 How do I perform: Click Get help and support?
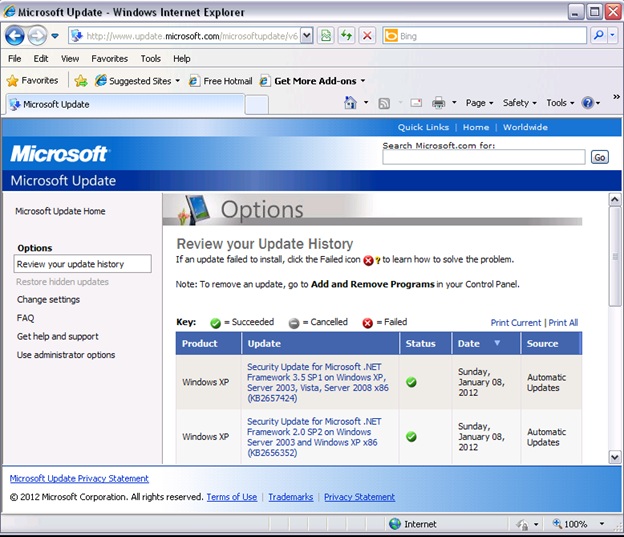click(x=58, y=336)
